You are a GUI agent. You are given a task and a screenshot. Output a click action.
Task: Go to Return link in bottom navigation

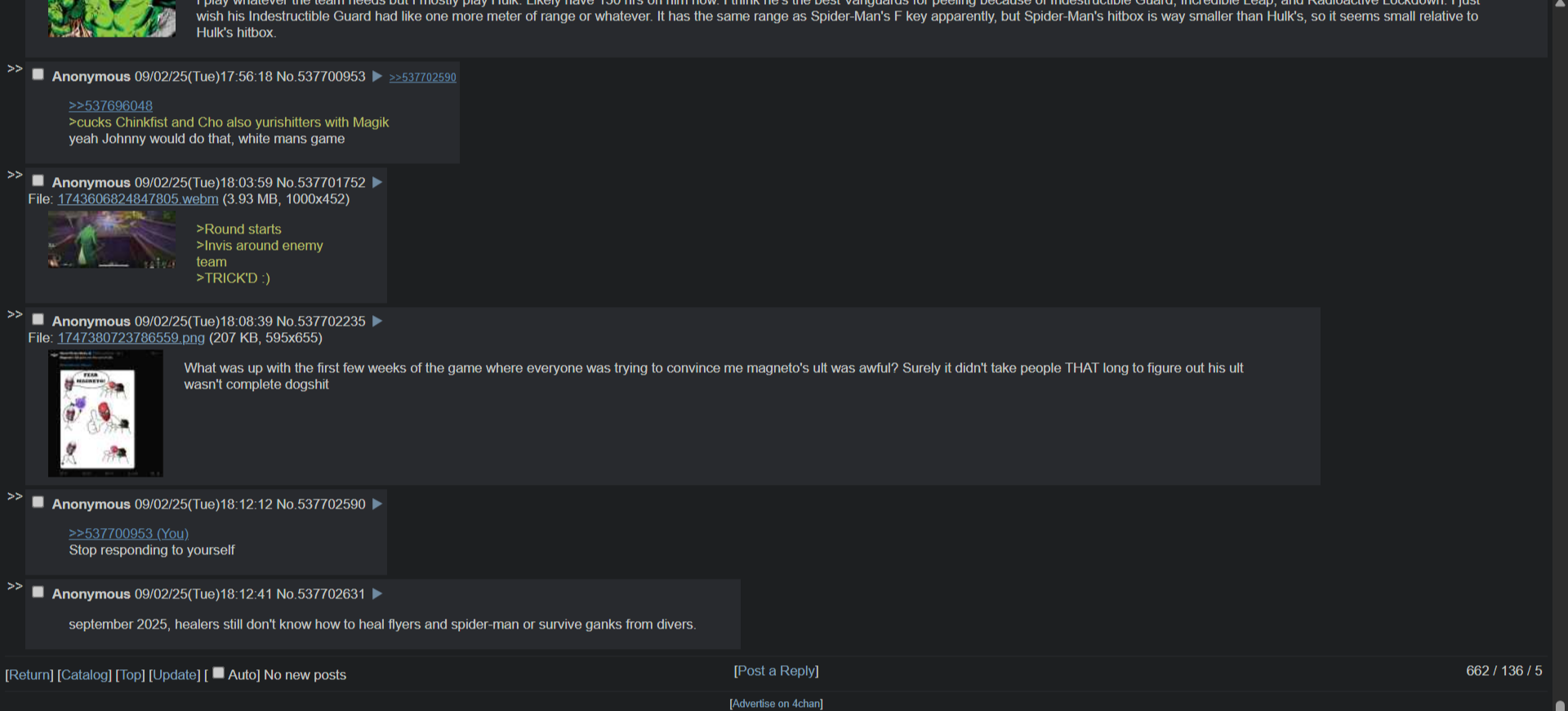(29, 675)
